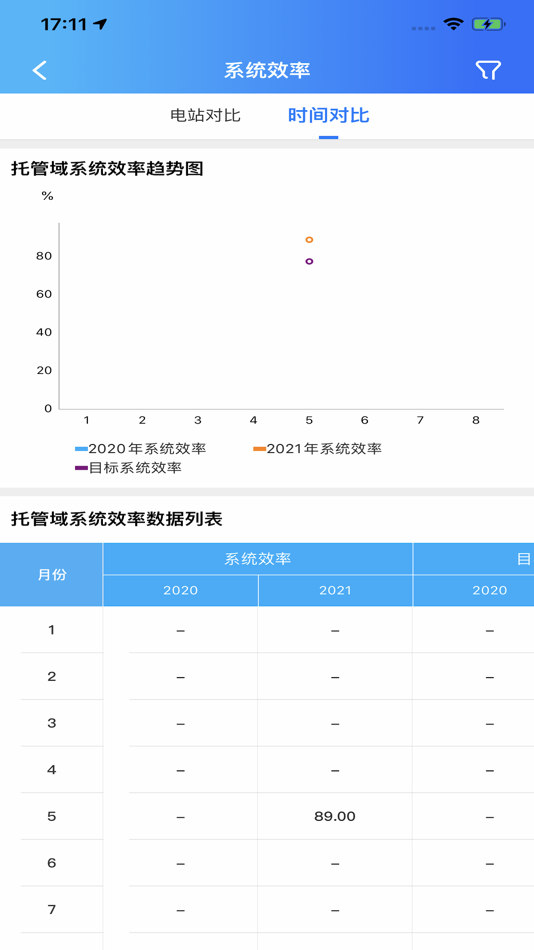Tap the 2021 column header in the table

click(335, 591)
